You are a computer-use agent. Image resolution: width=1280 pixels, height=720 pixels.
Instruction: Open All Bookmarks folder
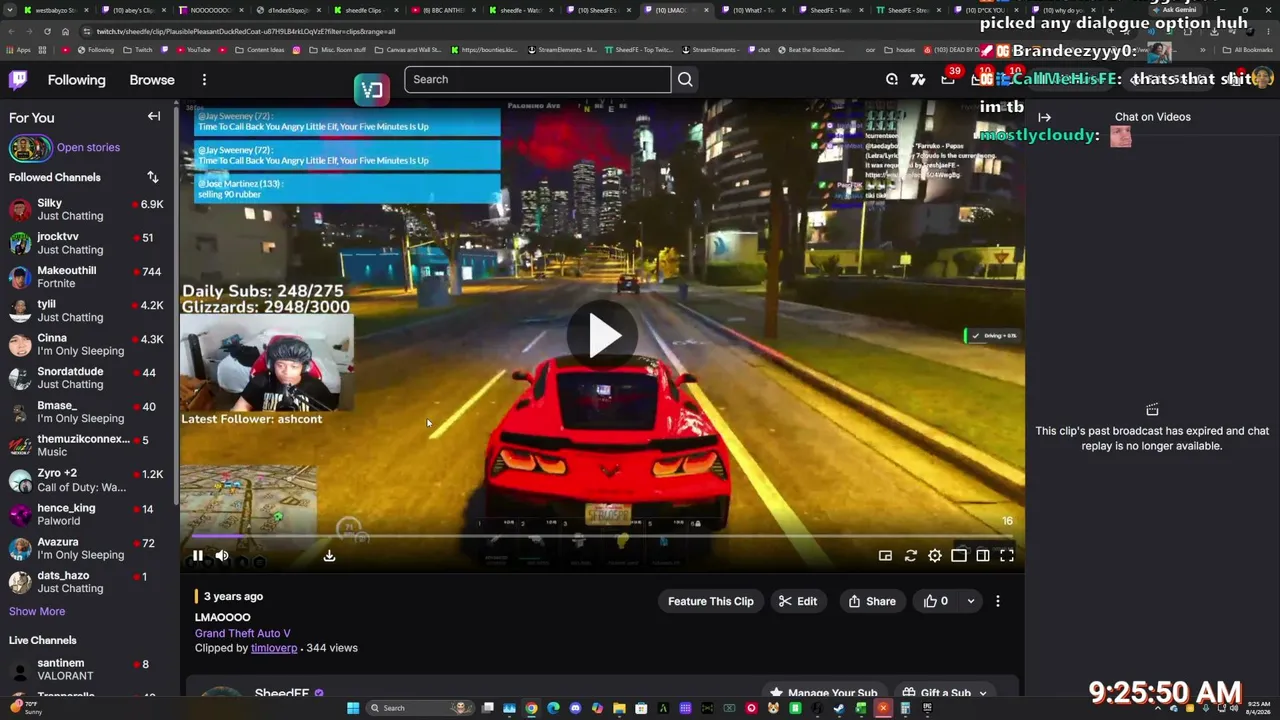(x=1247, y=50)
